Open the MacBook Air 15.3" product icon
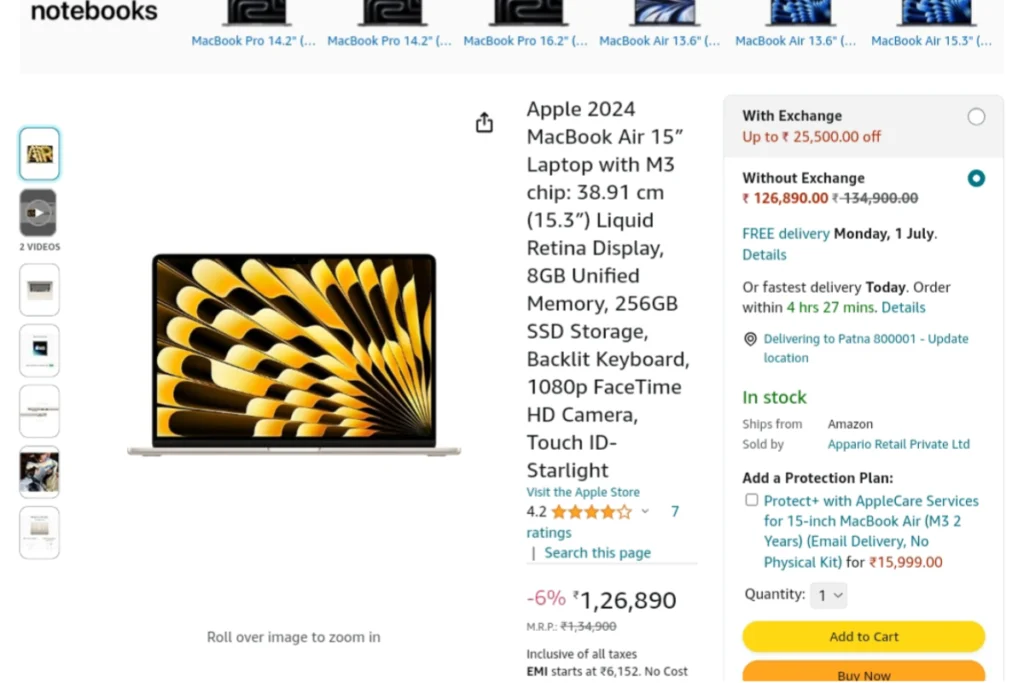Viewport: 1024px width, 683px height. [935, 12]
